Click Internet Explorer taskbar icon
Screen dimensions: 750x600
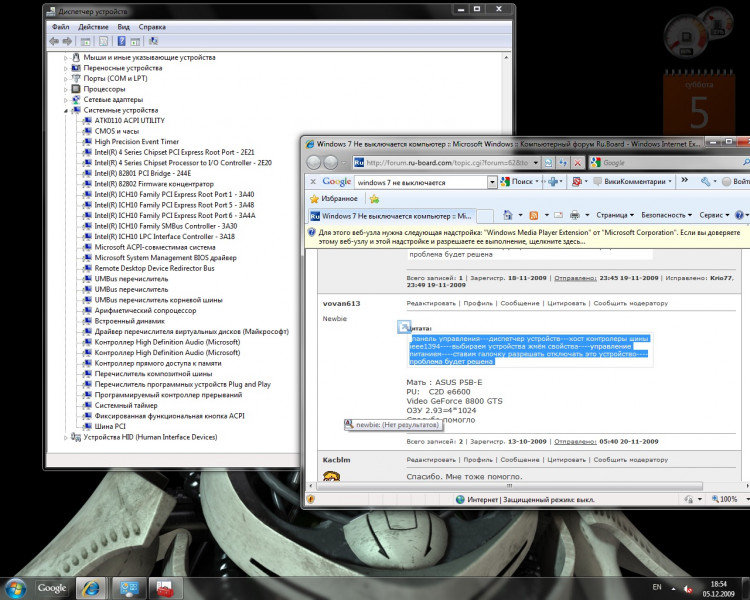coord(92,586)
